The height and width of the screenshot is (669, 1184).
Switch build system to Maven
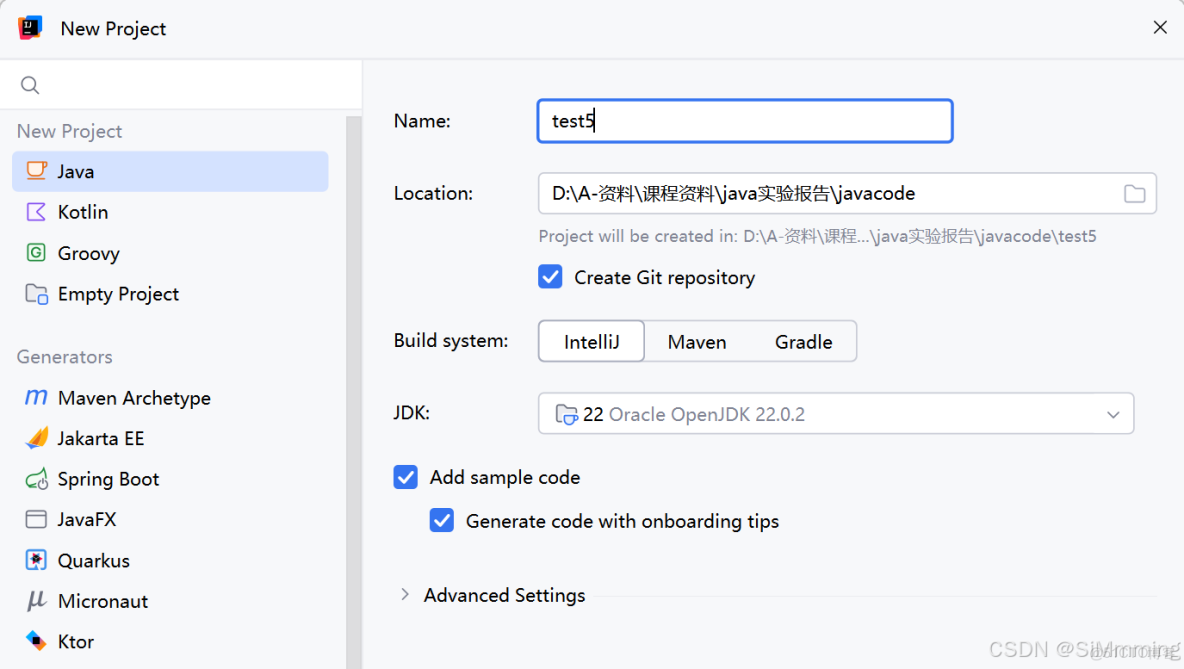click(696, 341)
